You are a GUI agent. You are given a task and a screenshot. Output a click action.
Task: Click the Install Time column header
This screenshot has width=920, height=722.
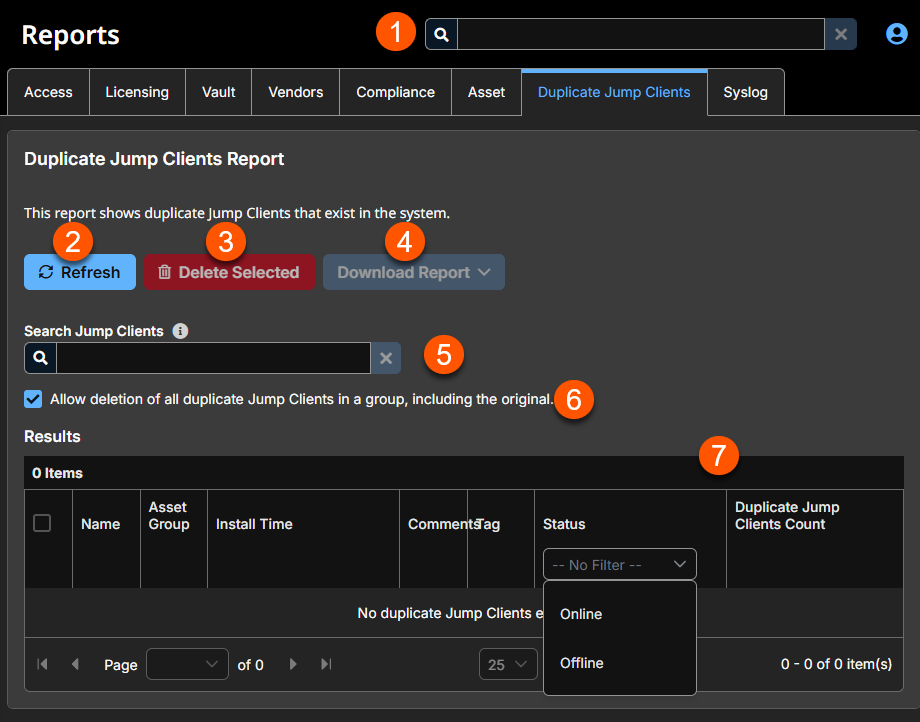[254, 524]
